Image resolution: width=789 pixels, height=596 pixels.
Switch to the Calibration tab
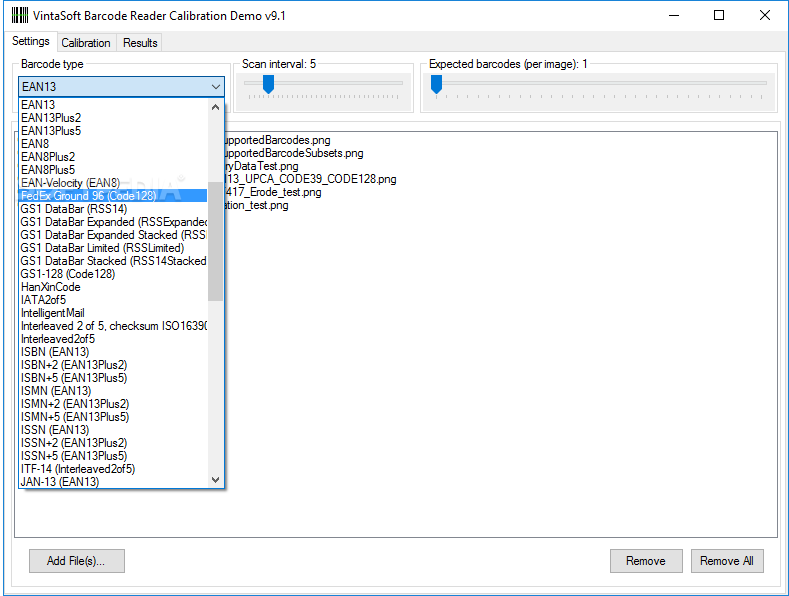[86, 43]
